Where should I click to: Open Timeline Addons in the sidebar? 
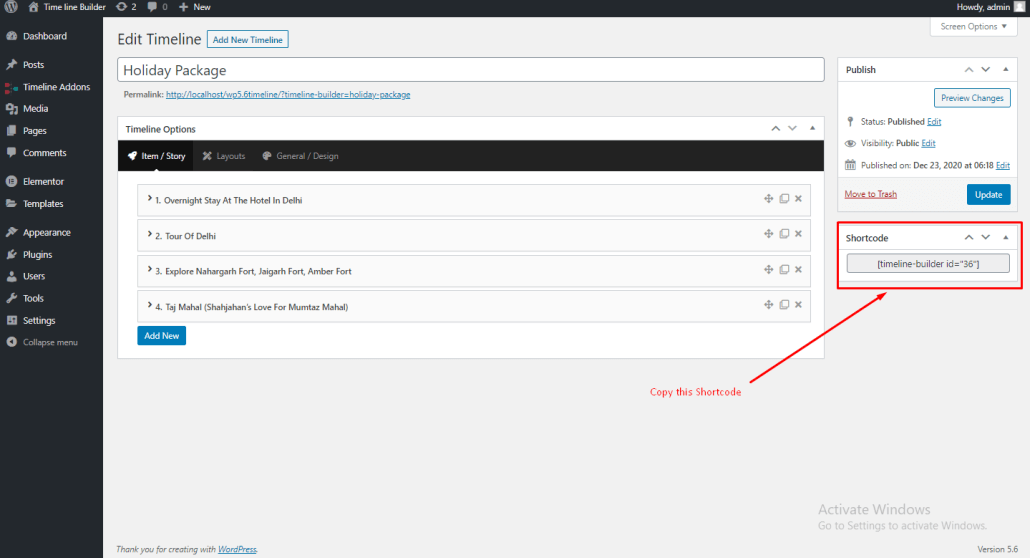click(56, 87)
